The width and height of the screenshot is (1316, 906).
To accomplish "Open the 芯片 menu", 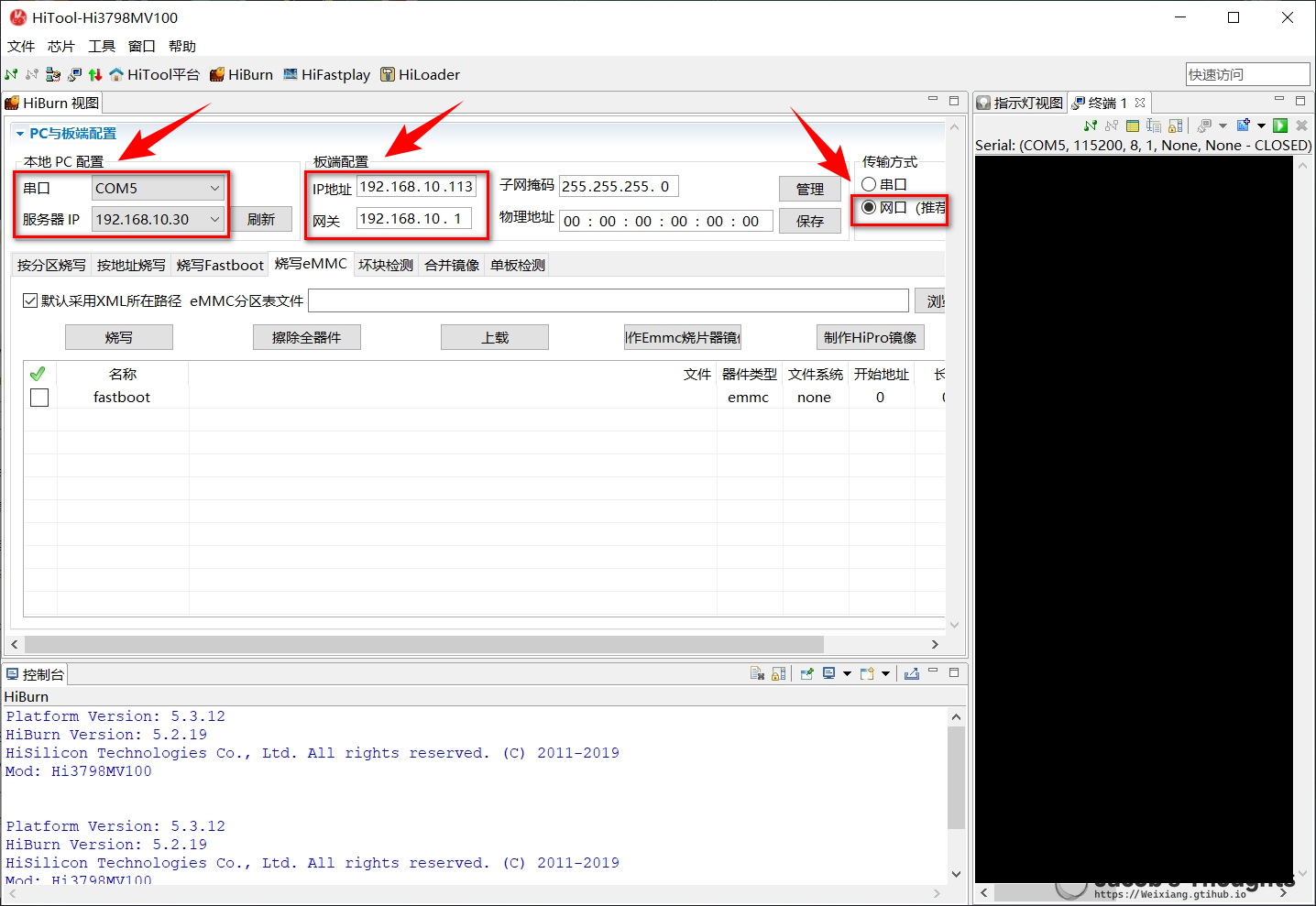I will pyautogui.click(x=60, y=47).
